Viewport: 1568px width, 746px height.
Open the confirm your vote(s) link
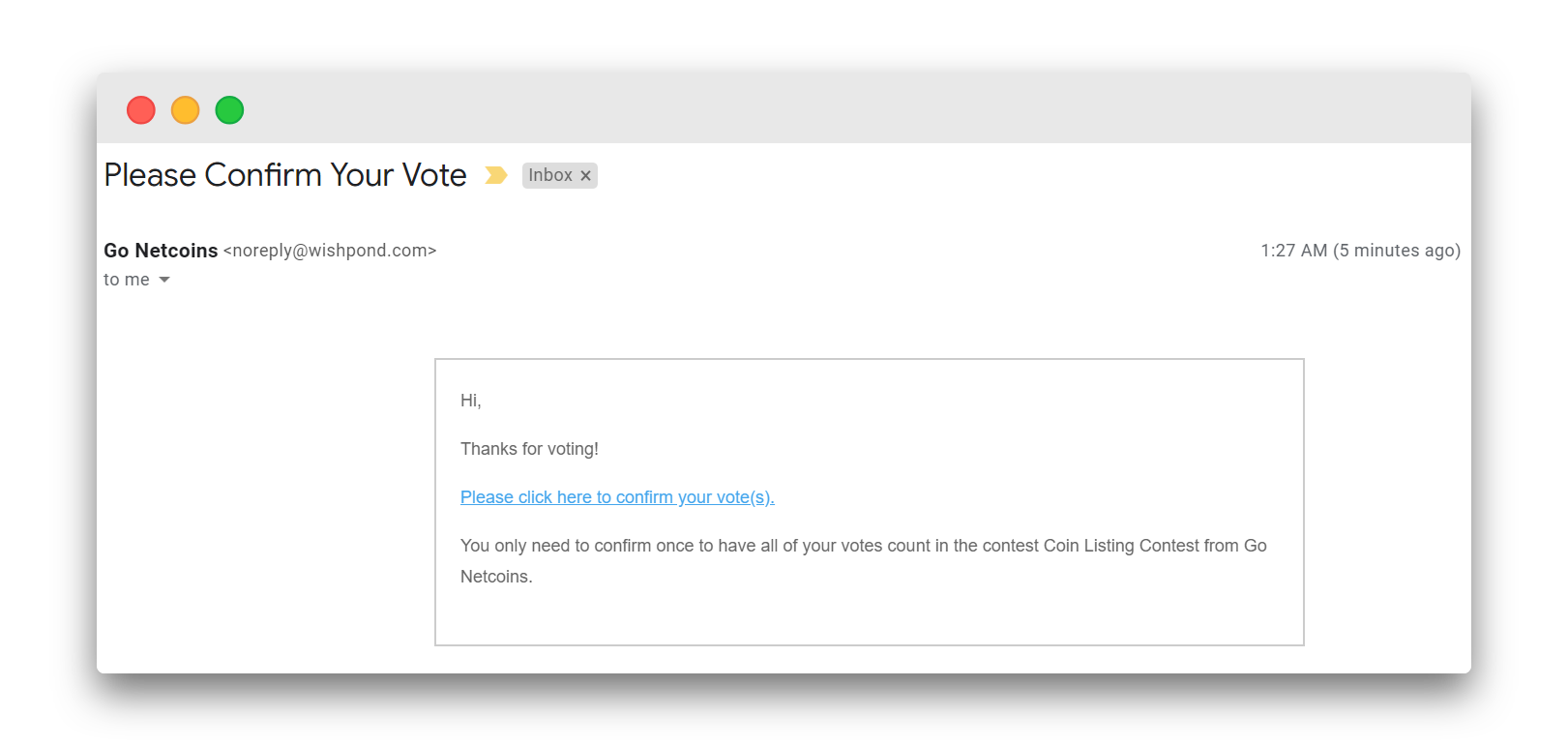(617, 497)
